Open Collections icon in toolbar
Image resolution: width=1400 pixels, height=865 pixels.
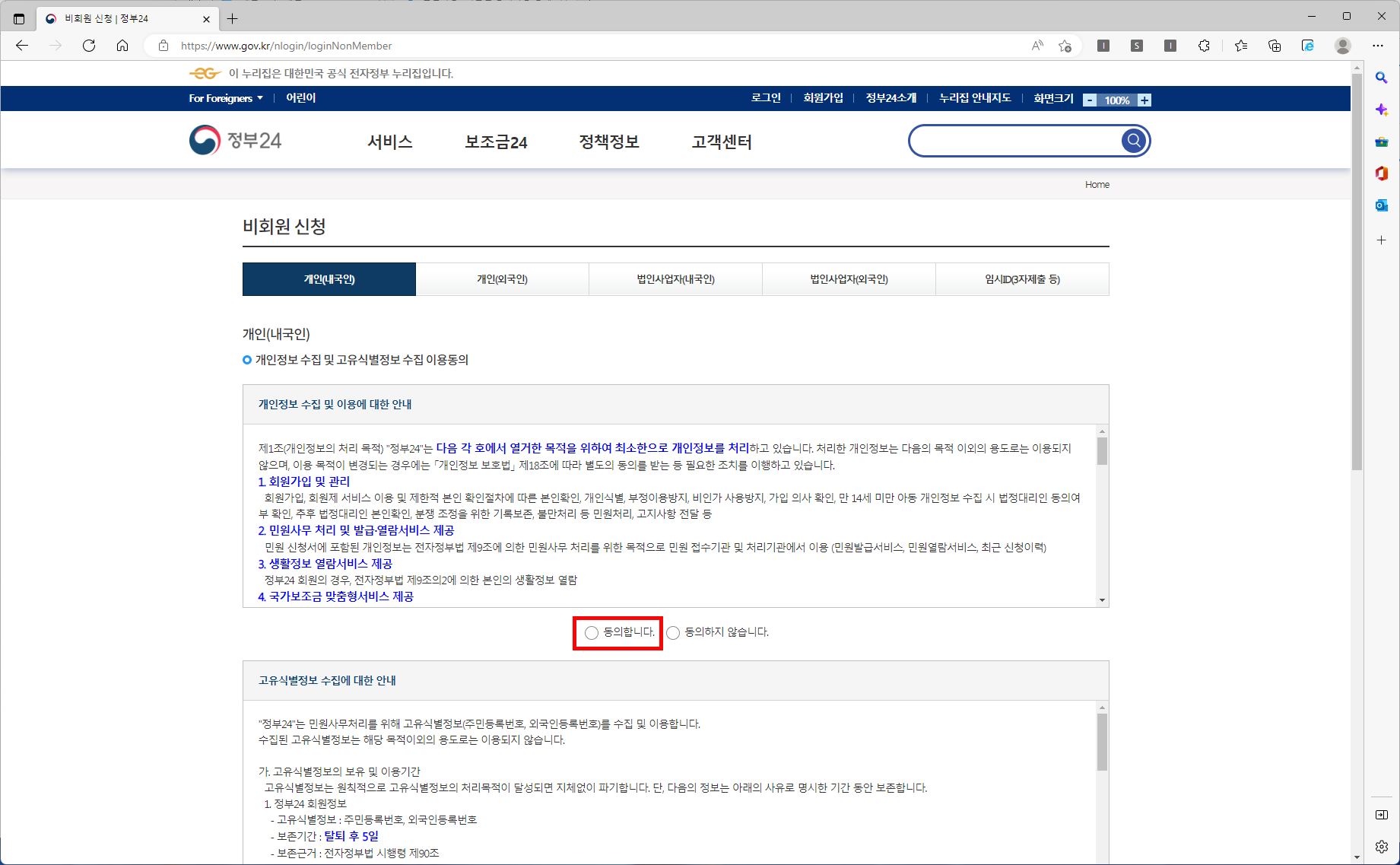click(x=1275, y=46)
